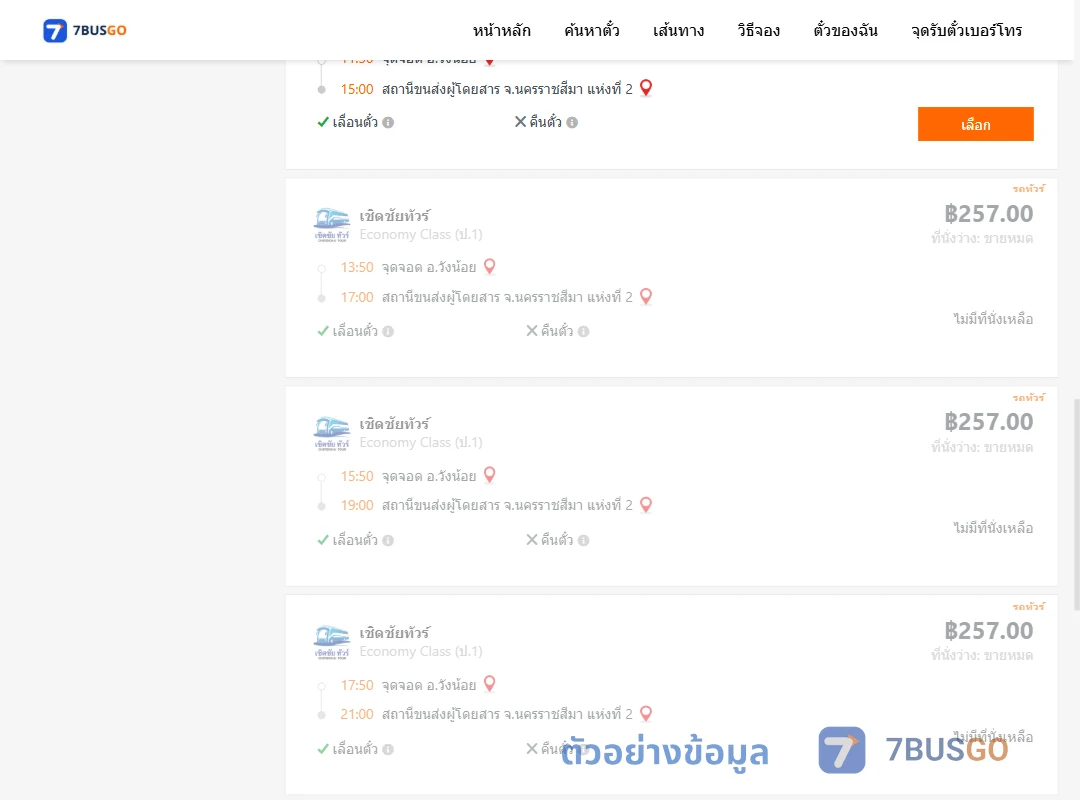Open the ค้นหาตั๋ว menu item
This screenshot has height=800, width=1080.
click(x=592, y=30)
